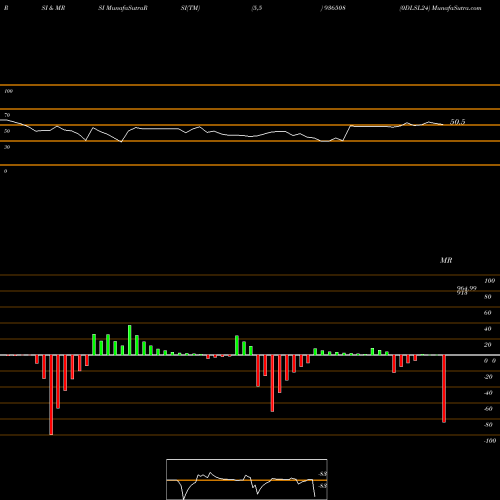Screen dimensions: 500x500
Task: Click the histogram axis label -20
Action: pos(488,377)
